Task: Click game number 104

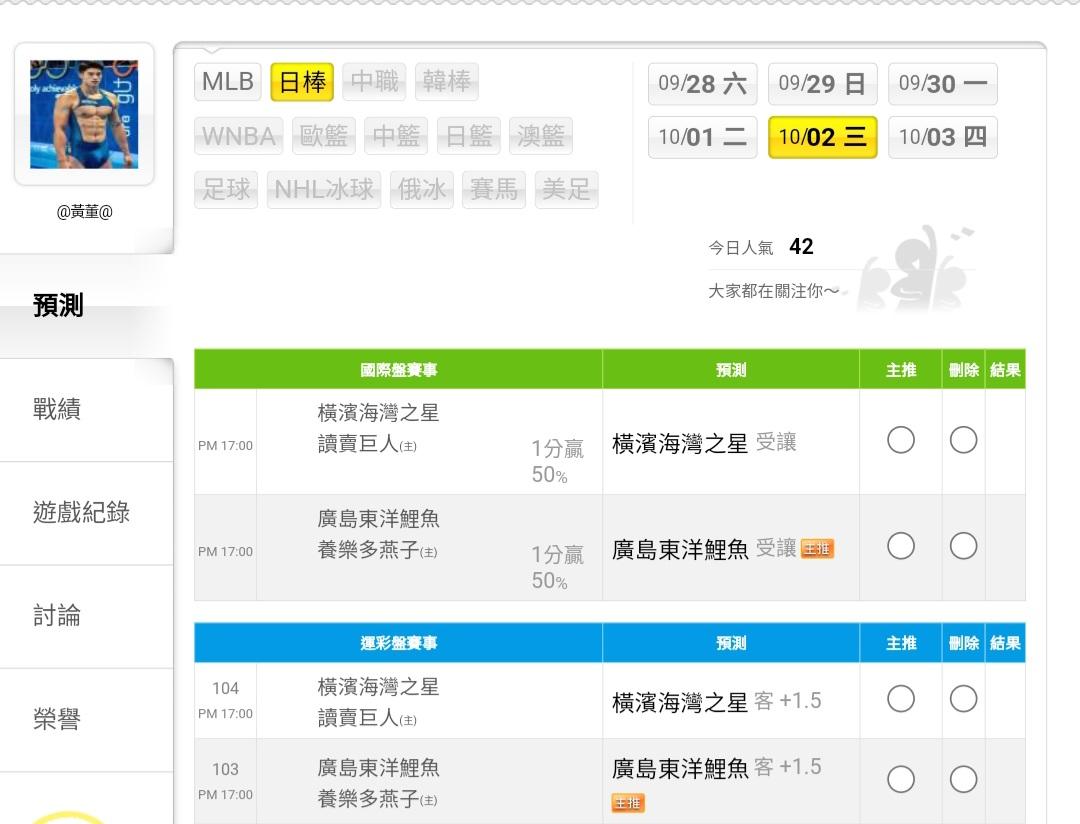Action: coord(225,688)
